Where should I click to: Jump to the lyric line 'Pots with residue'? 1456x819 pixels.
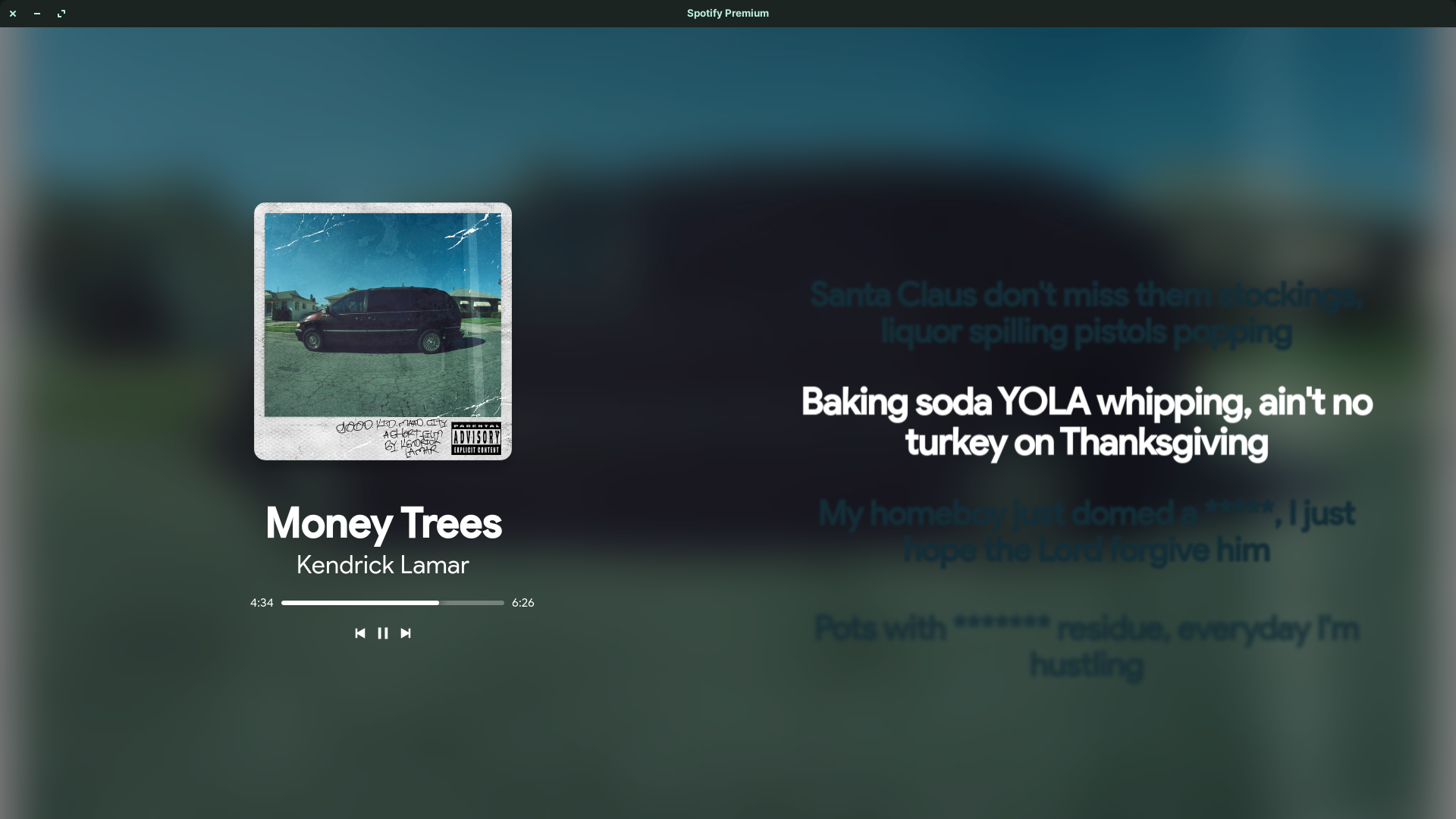point(1086,647)
